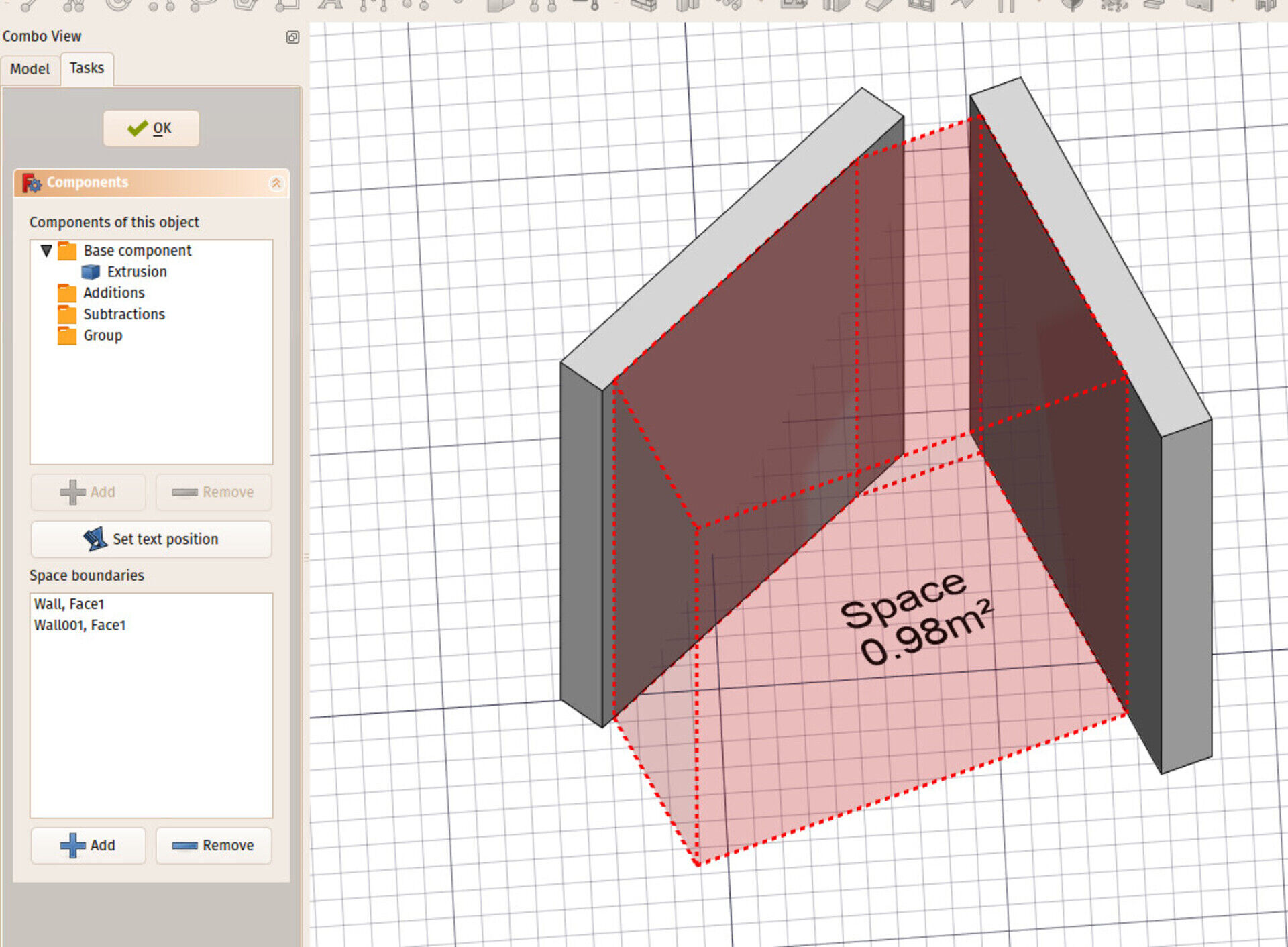Remove the selected space boundary
The height and width of the screenshot is (947, 1288).
tap(213, 845)
